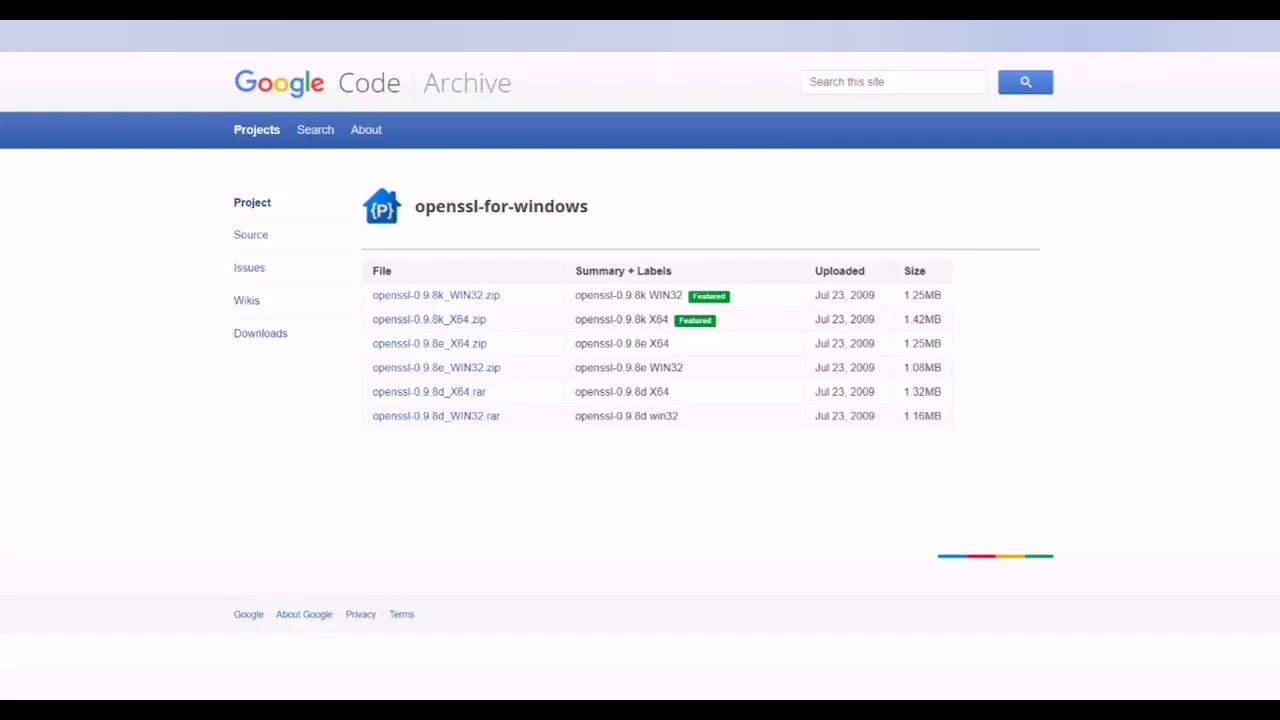The width and height of the screenshot is (1280, 720).
Task: Download openssl-0.9.8e_X64.zip
Action: tap(429, 343)
